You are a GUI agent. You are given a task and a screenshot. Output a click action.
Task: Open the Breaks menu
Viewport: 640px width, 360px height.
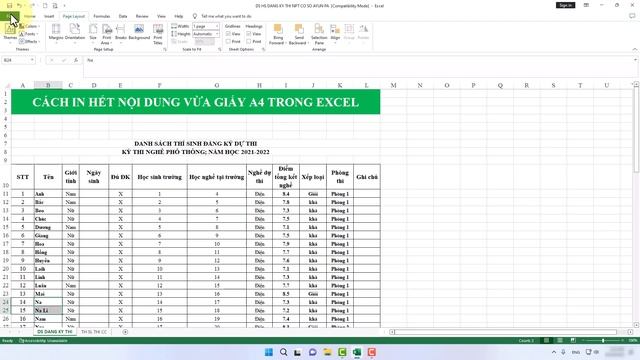pos(121,33)
